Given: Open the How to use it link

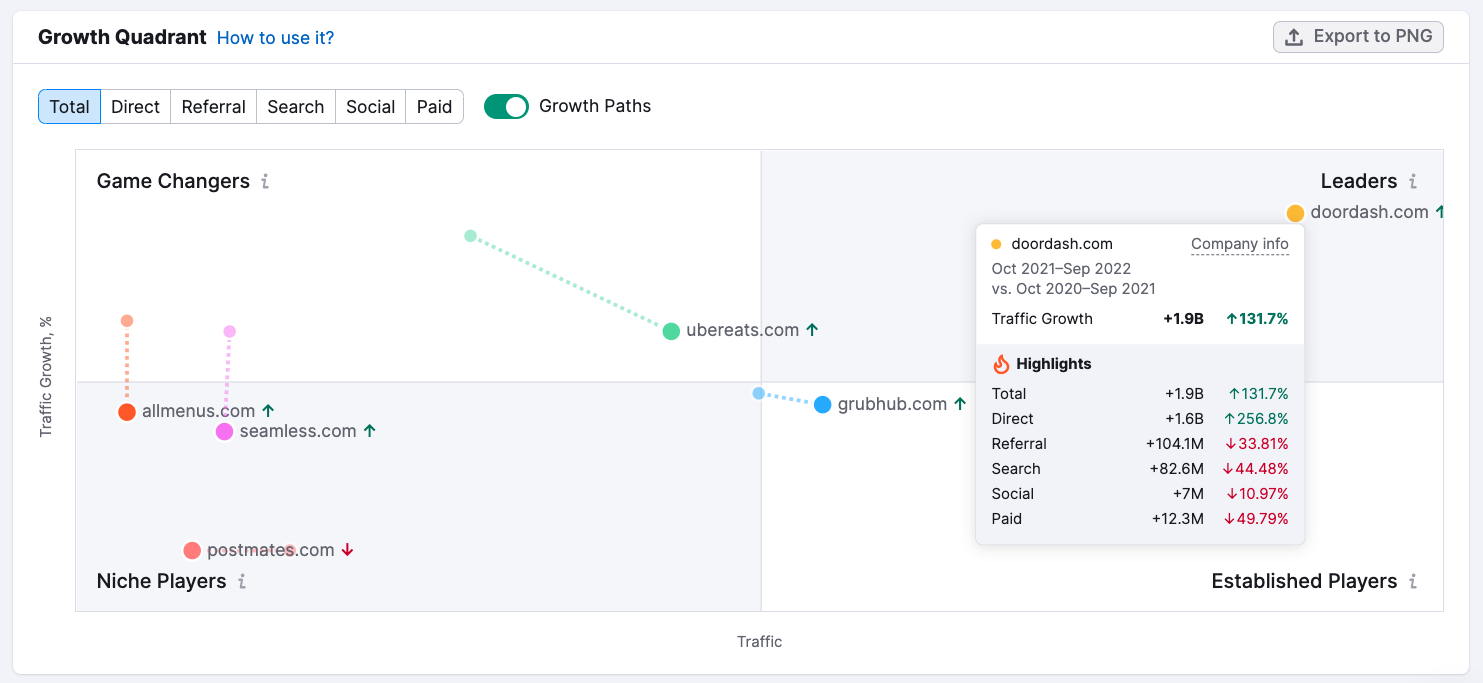Looking at the screenshot, I should [x=275, y=38].
